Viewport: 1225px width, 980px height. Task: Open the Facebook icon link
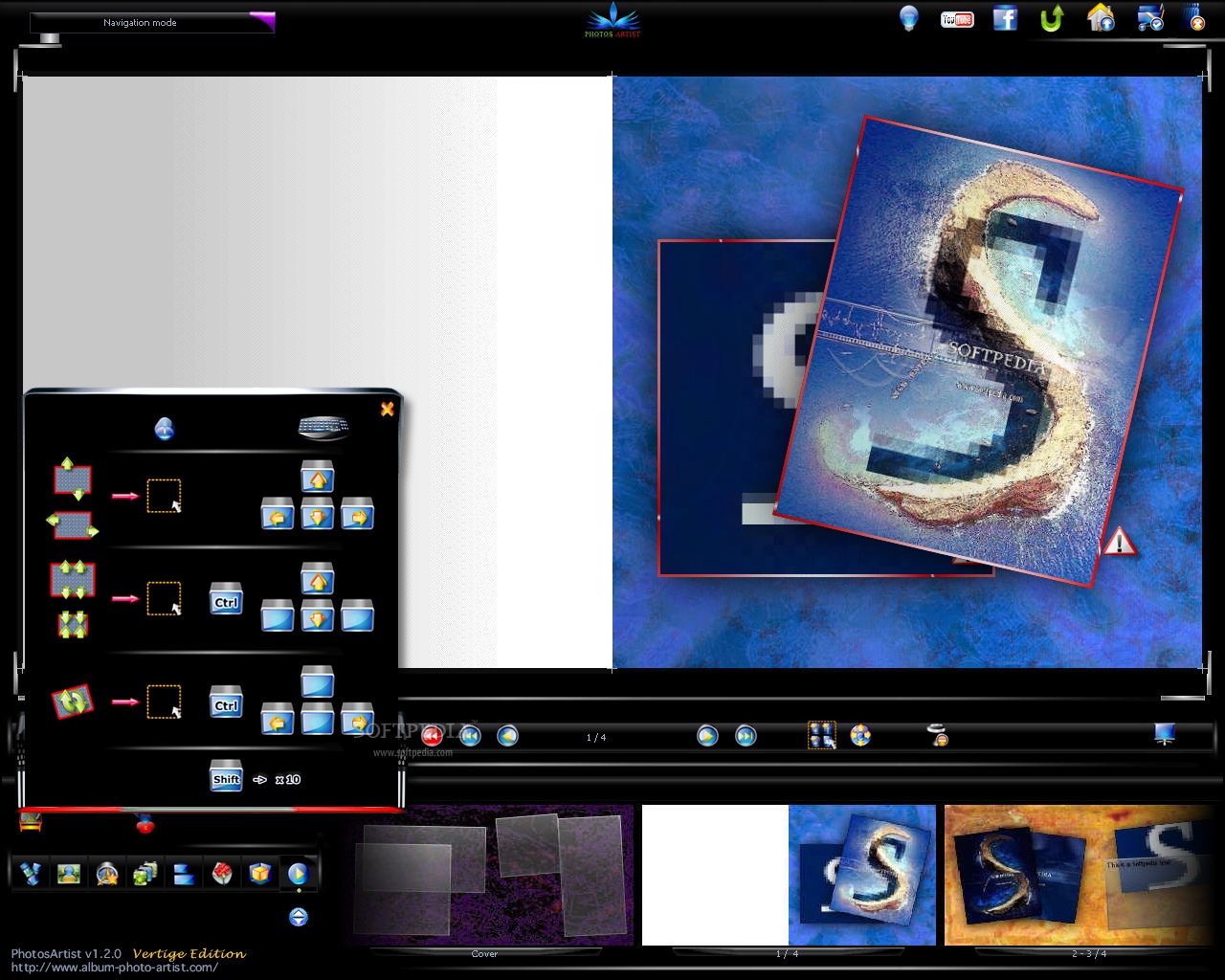click(x=1005, y=18)
